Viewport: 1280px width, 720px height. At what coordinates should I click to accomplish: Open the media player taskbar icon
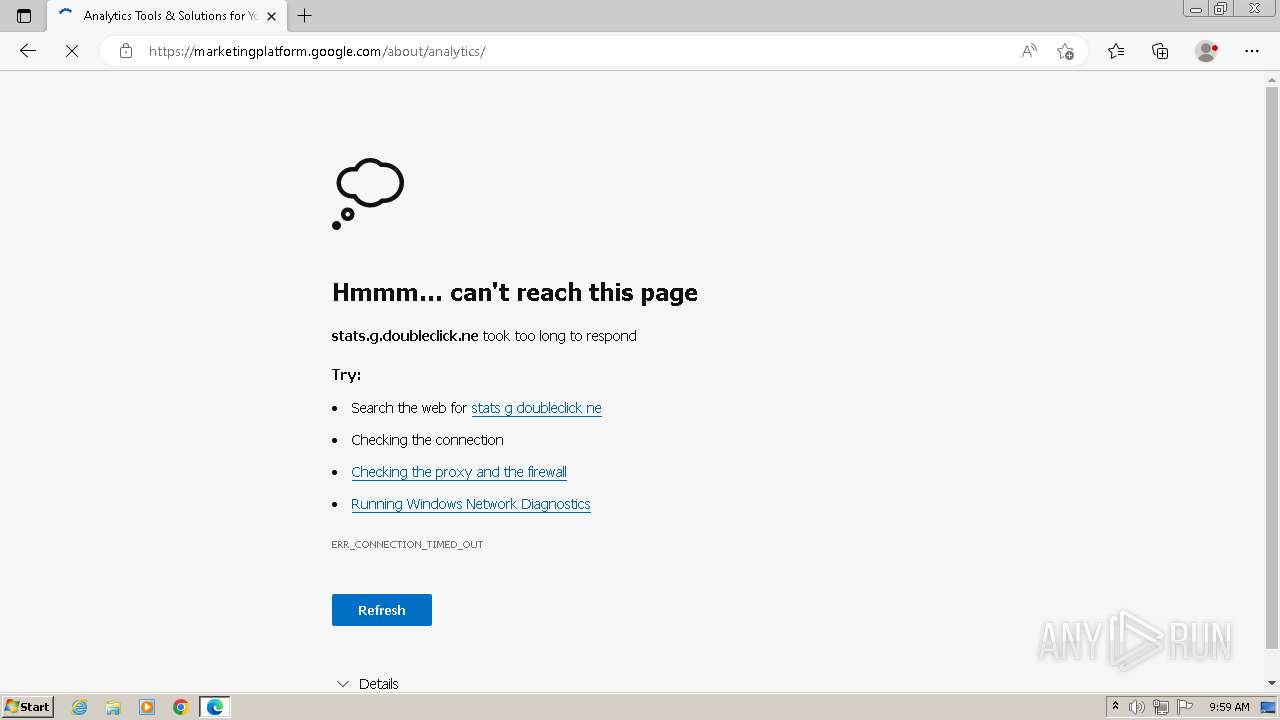coord(147,707)
